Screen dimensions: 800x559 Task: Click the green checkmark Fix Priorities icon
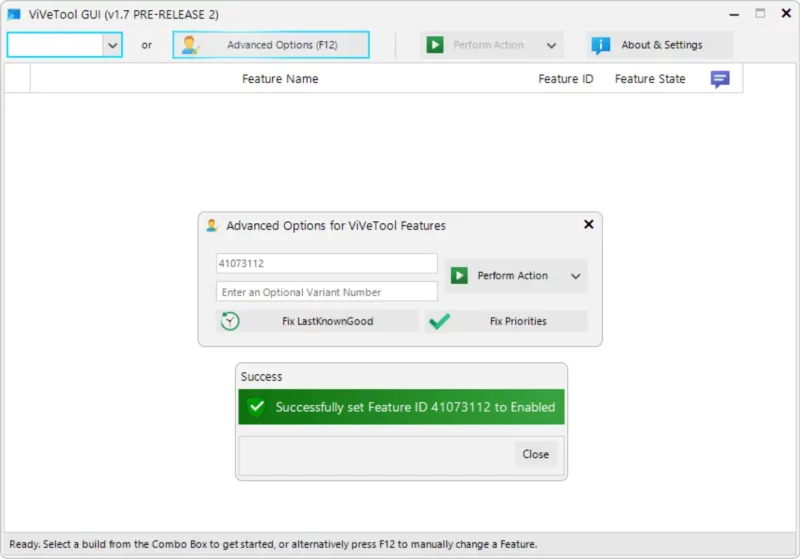[x=439, y=321]
